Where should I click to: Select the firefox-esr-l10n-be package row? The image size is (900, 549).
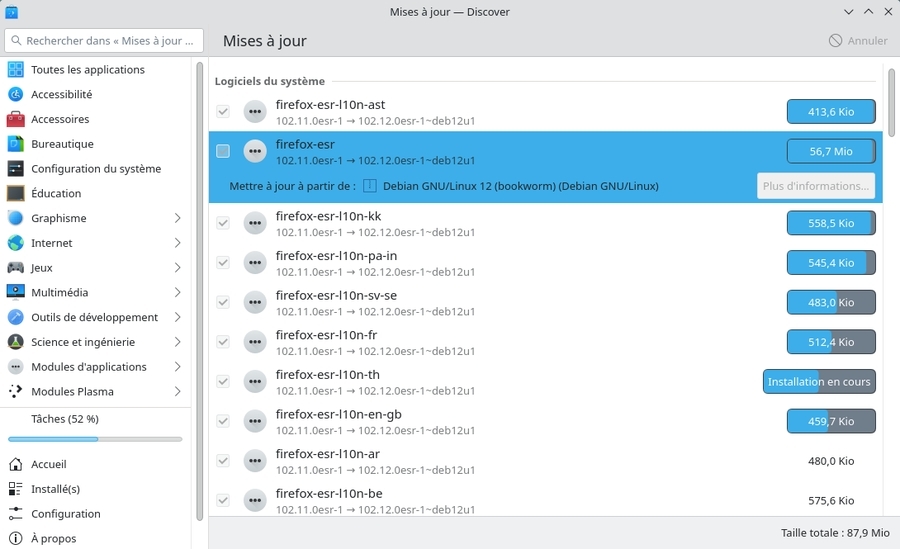click(545, 500)
